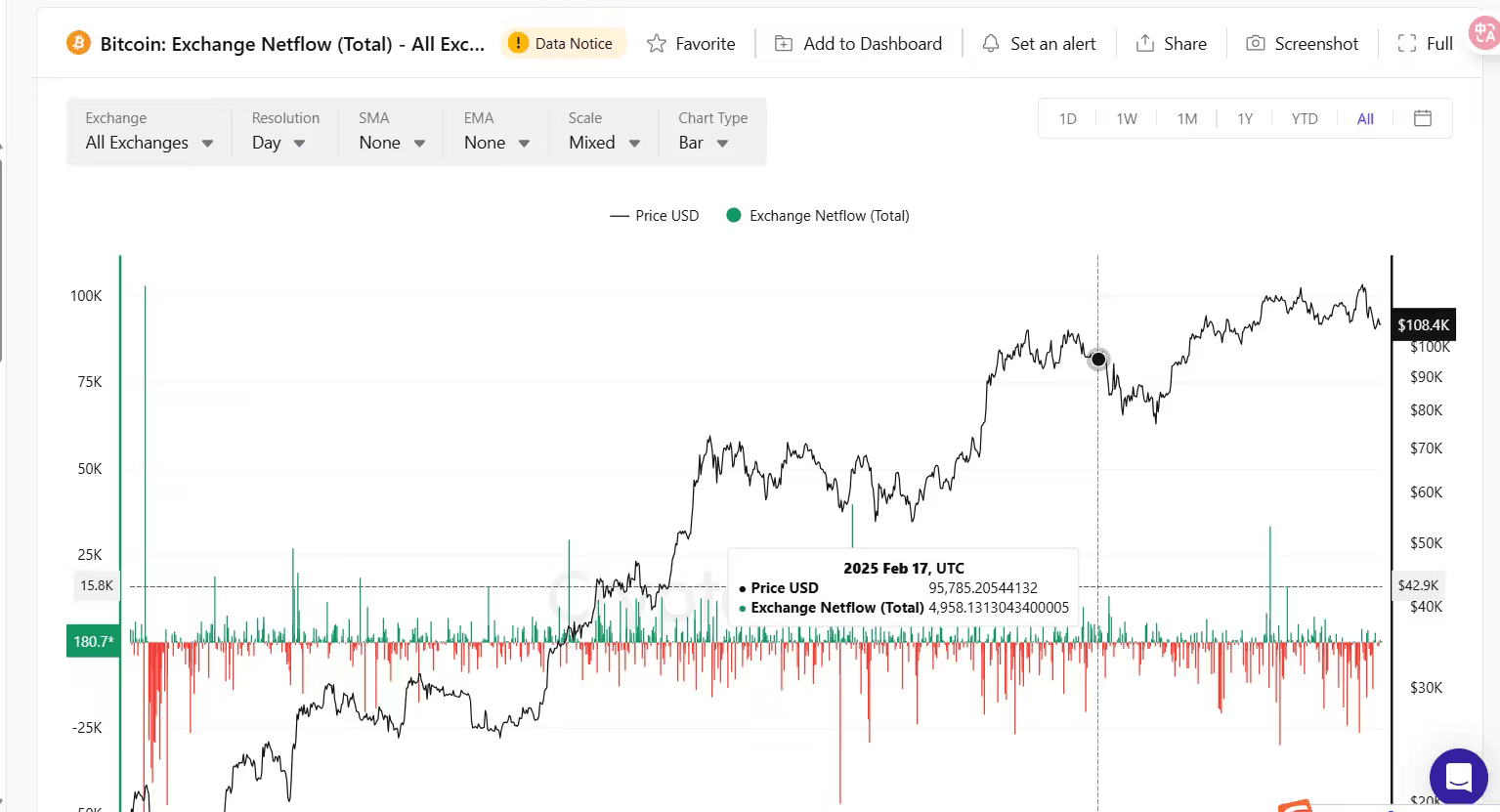This screenshot has width=1500, height=812.
Task: Expand the Chart Type dropdown set to Bar
Action: pos(704,143)
